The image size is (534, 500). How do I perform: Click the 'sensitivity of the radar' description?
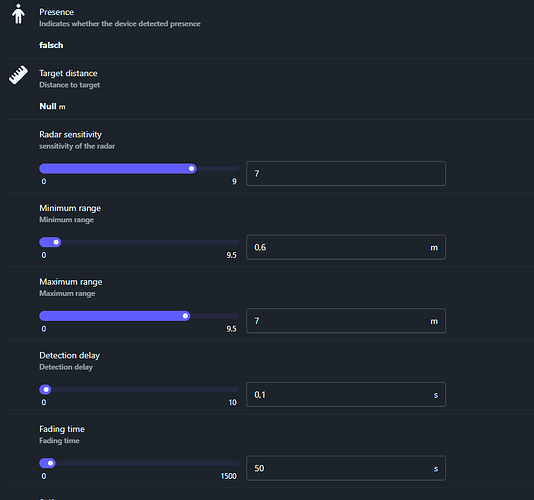(x=77, y=146)
